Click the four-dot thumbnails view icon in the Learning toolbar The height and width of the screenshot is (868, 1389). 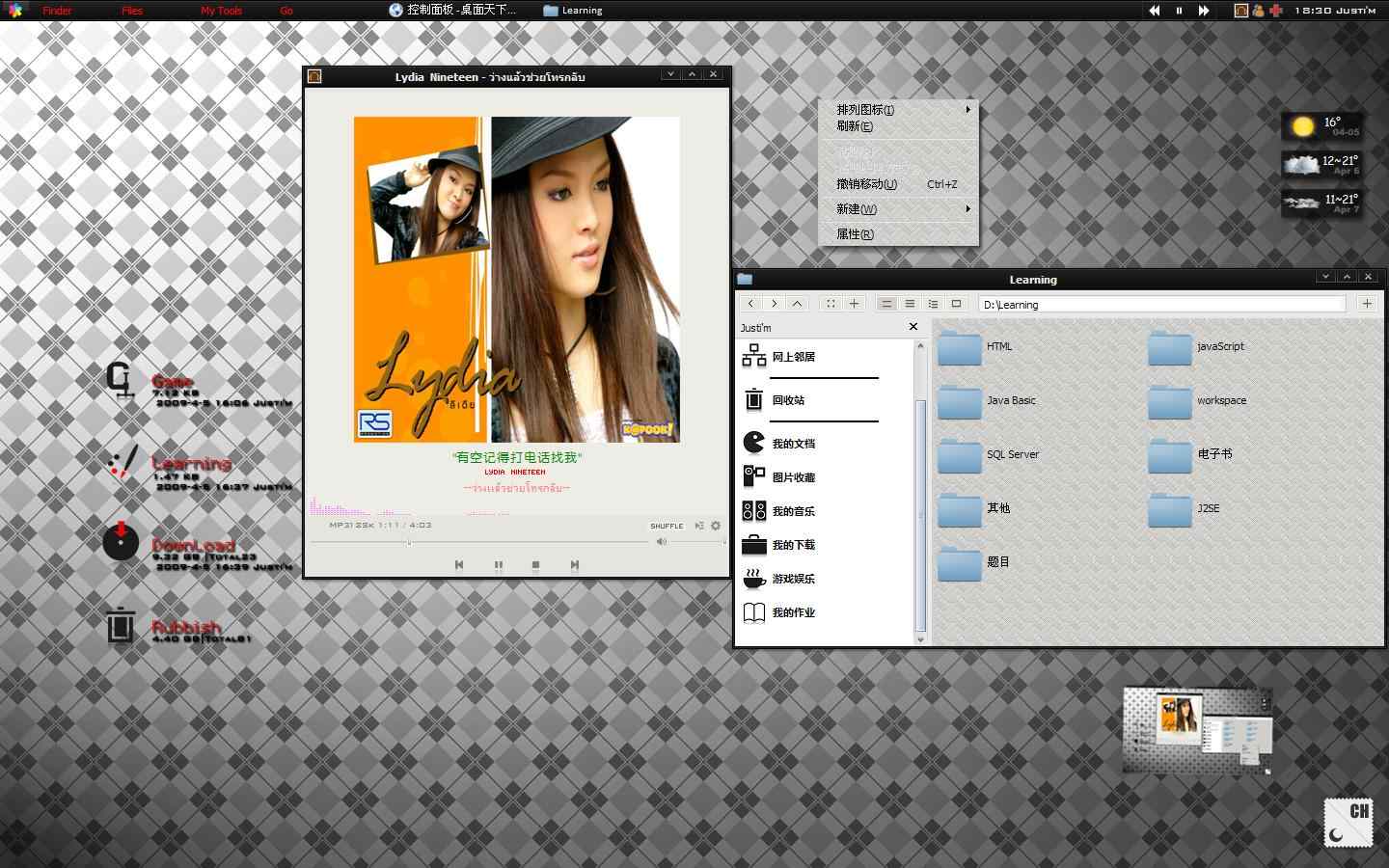pos(831,304)
